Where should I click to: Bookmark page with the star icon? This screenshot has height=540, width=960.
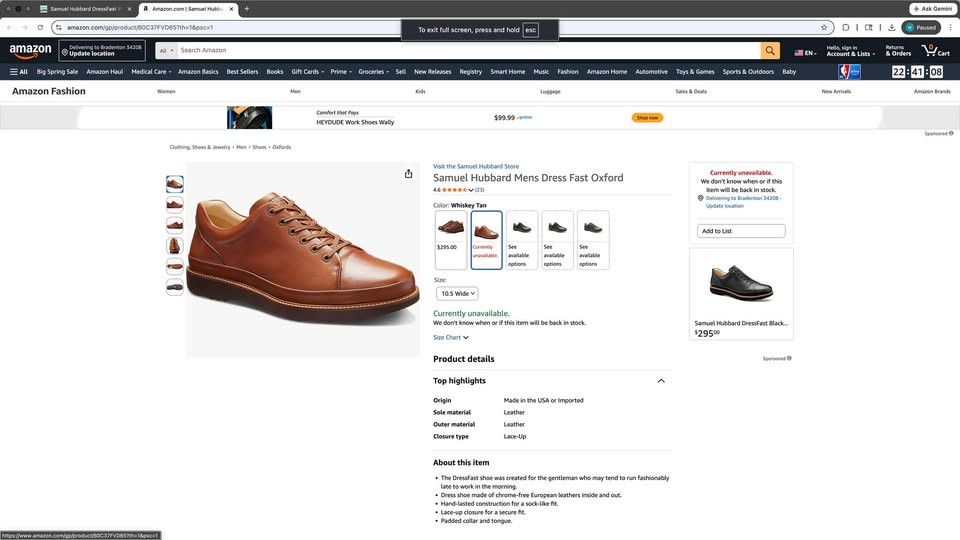(x=824, y=28)
